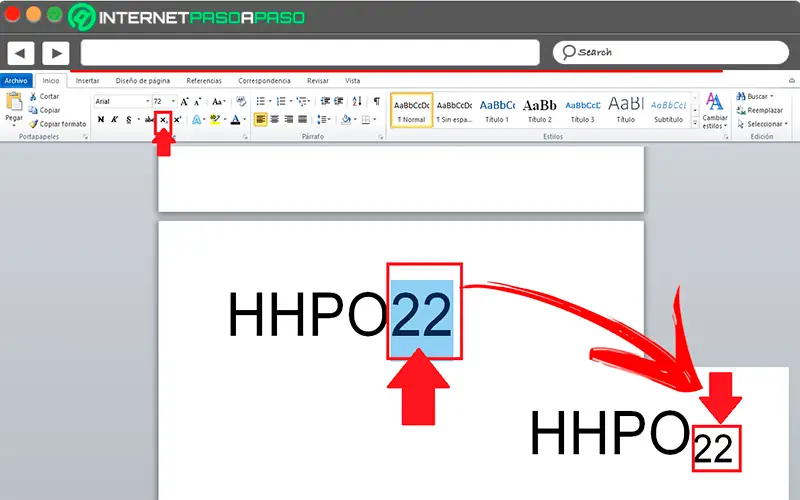Switch to the Insertar tab
800x500 pixels.
87,81
